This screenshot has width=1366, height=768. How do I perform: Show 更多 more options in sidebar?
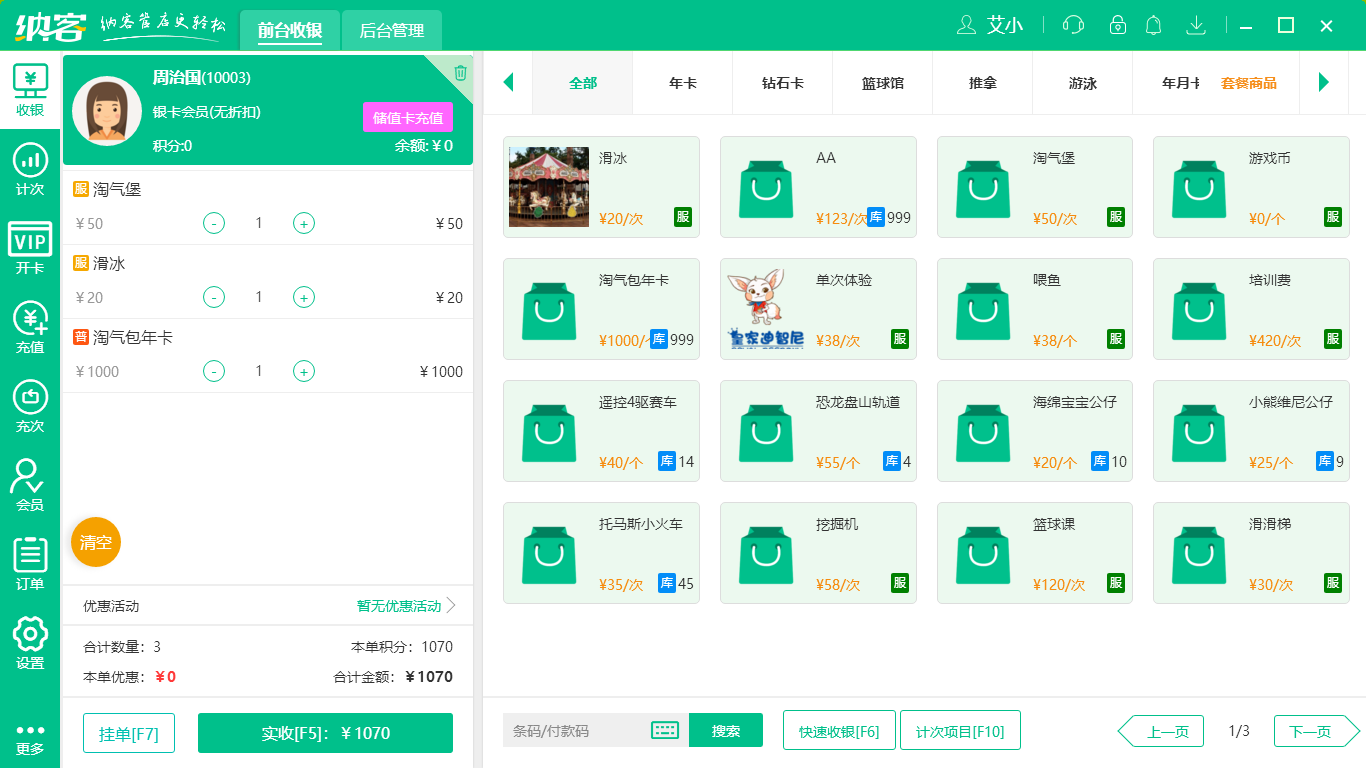click(x=30, y=739)
